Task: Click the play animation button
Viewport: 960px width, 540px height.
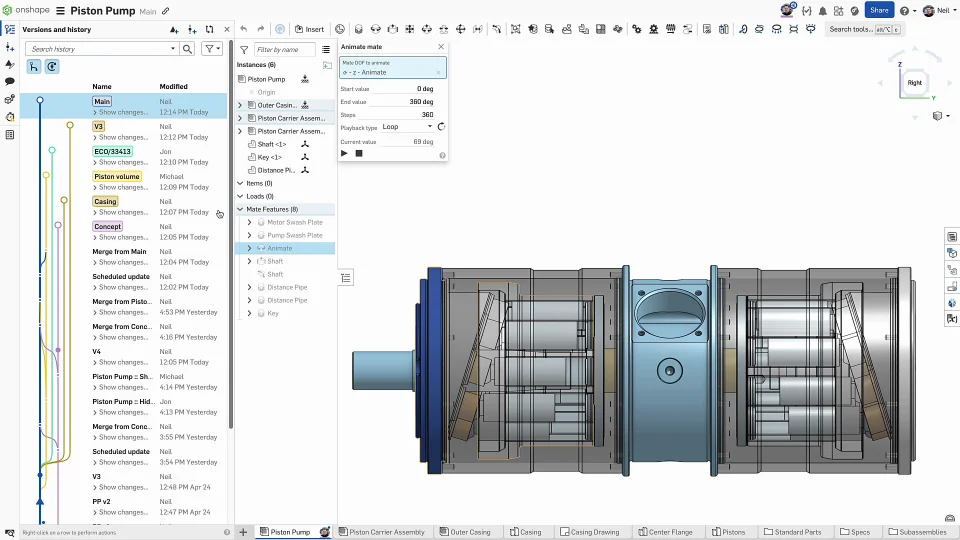Action: pos(344,154)
